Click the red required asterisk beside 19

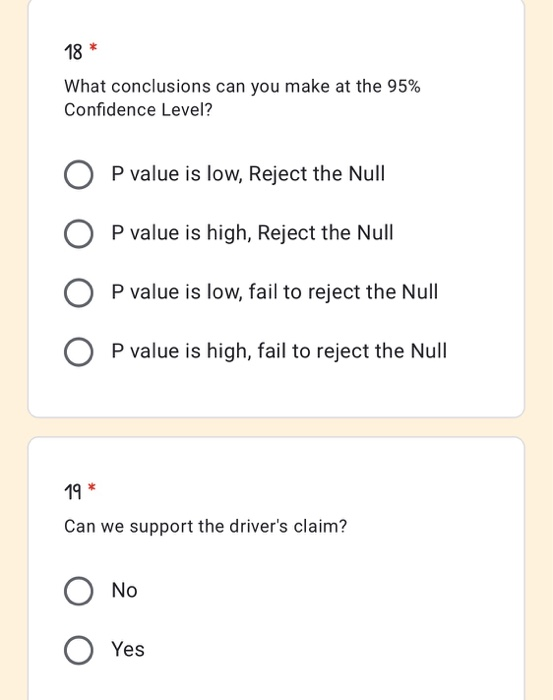point(92,487)
